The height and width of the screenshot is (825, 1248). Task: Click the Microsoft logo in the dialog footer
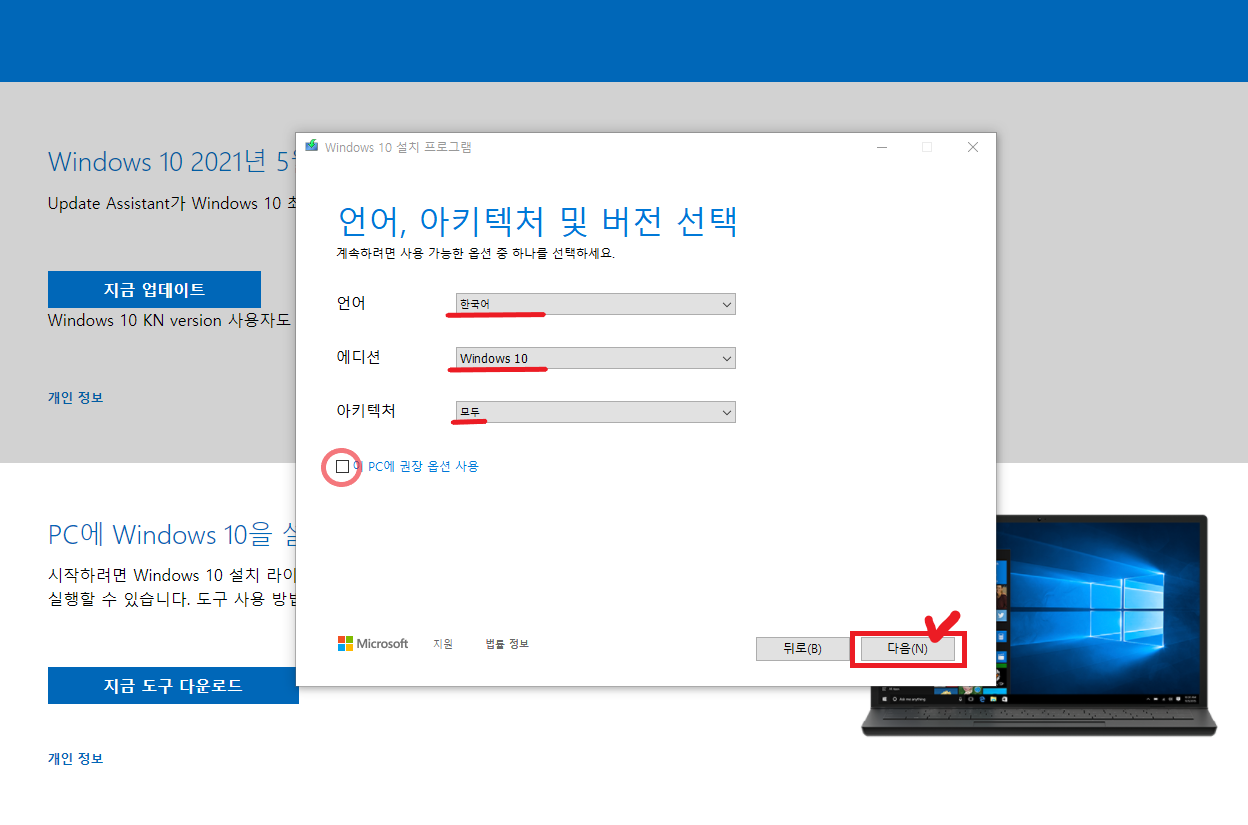click(x=373, y=644)
